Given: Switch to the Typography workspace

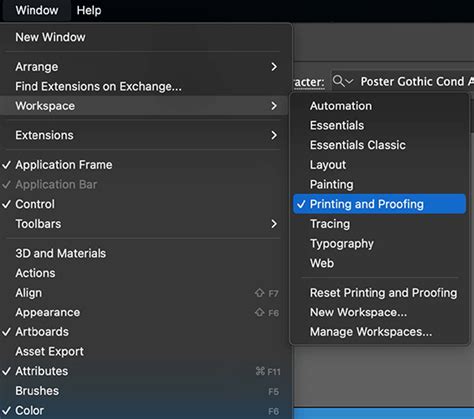Looking at the screenshot, I should click(379, 243).
